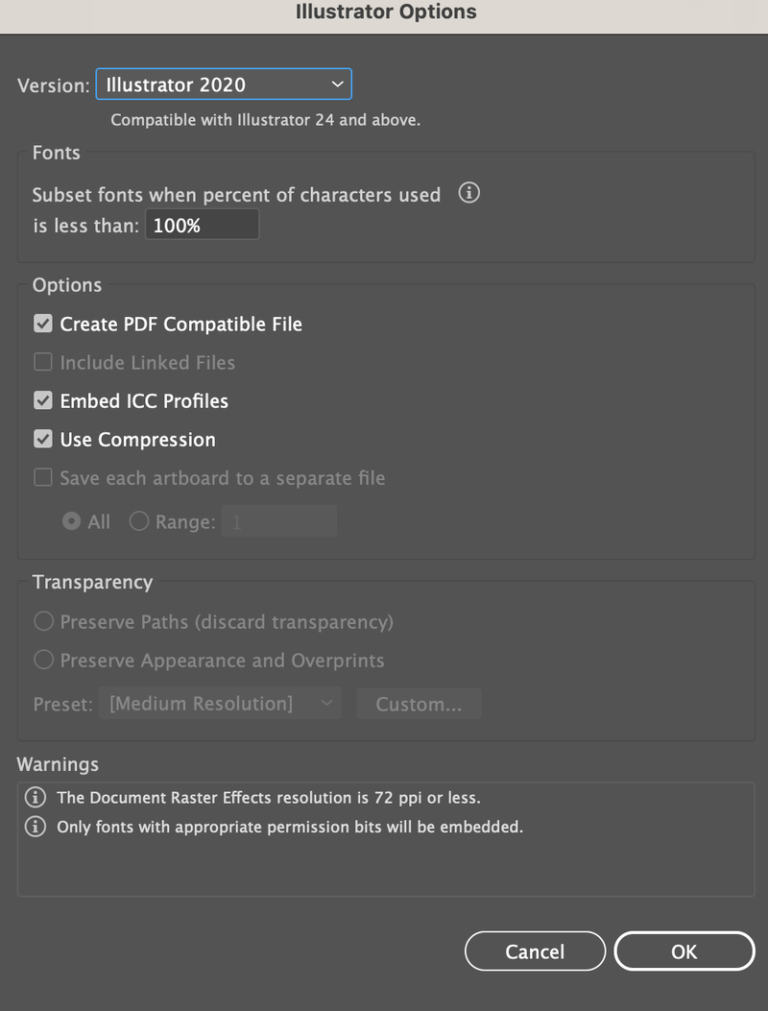Viewport: 768px width, 1011px height.
Task: Click the chevron on the Version dropdown
Action: [x=338, y=84]
